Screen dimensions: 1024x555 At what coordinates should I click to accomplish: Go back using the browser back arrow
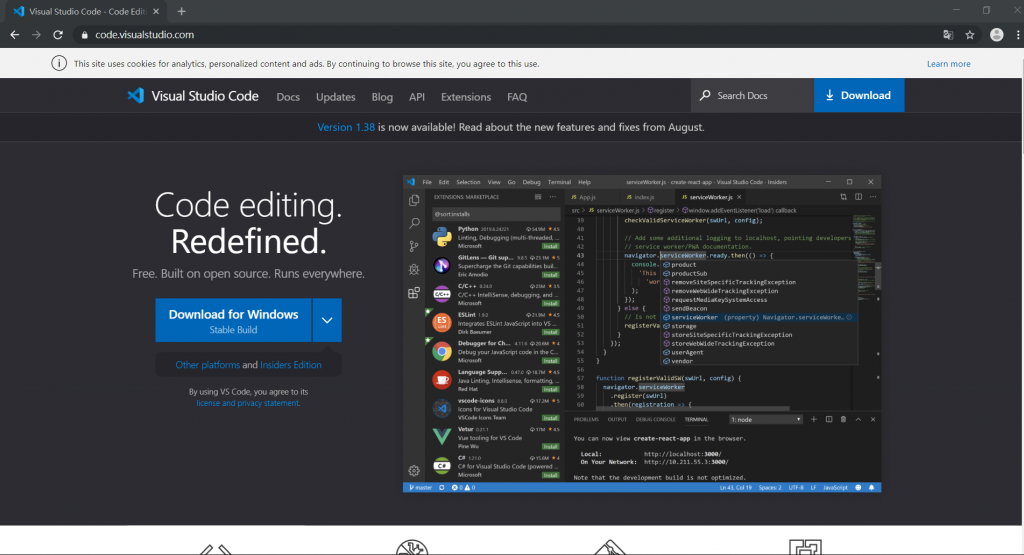pos(14,35)
